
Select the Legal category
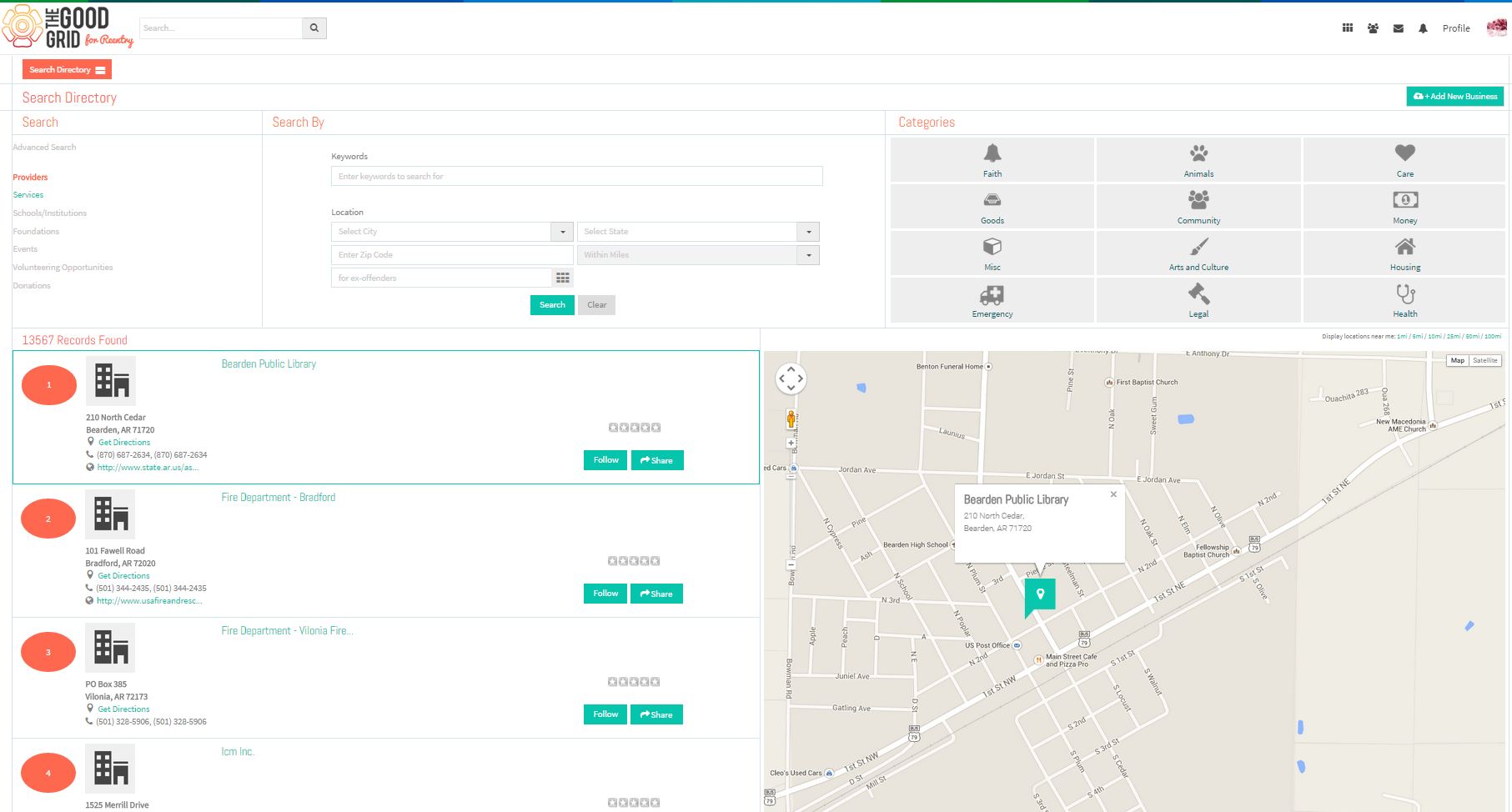point(1198,300)
